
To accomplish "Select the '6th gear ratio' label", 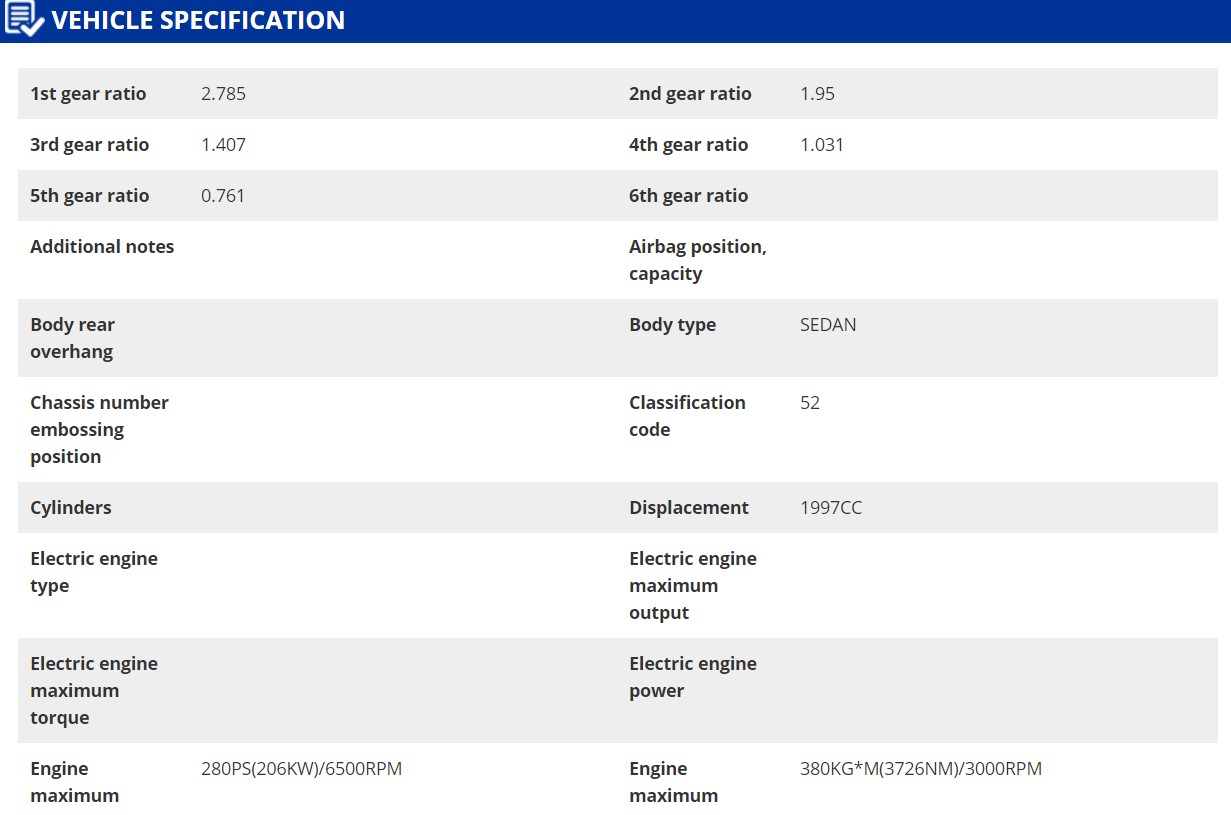I will coord(688,196).
